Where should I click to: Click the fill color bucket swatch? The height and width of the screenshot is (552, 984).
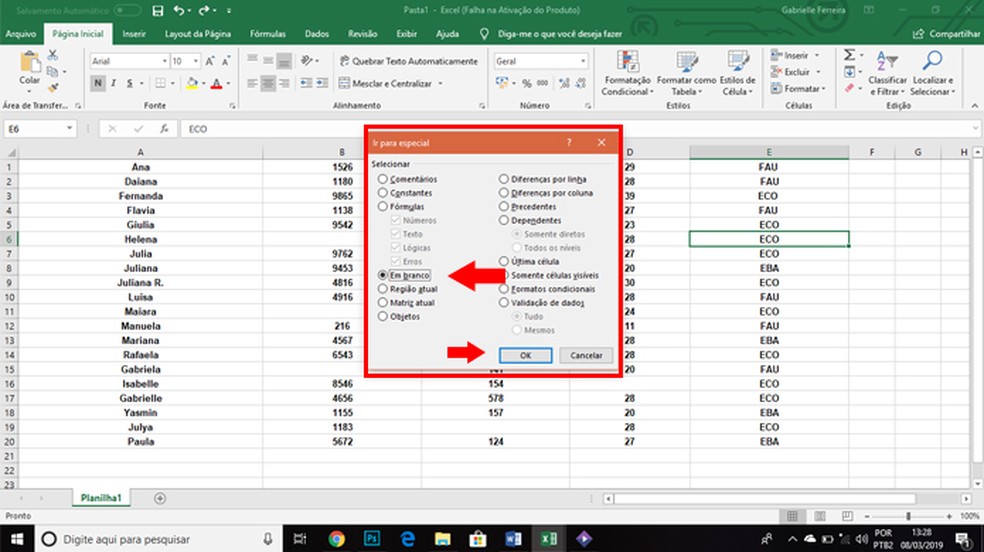[192, 83]
